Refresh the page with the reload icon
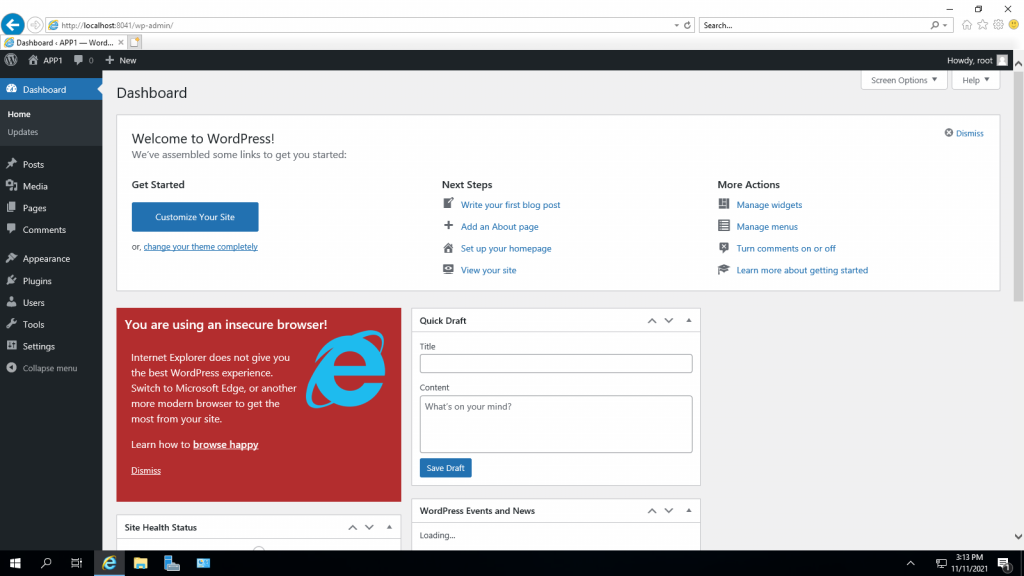This screenshot has height=576, width=1024. point(687,25)
